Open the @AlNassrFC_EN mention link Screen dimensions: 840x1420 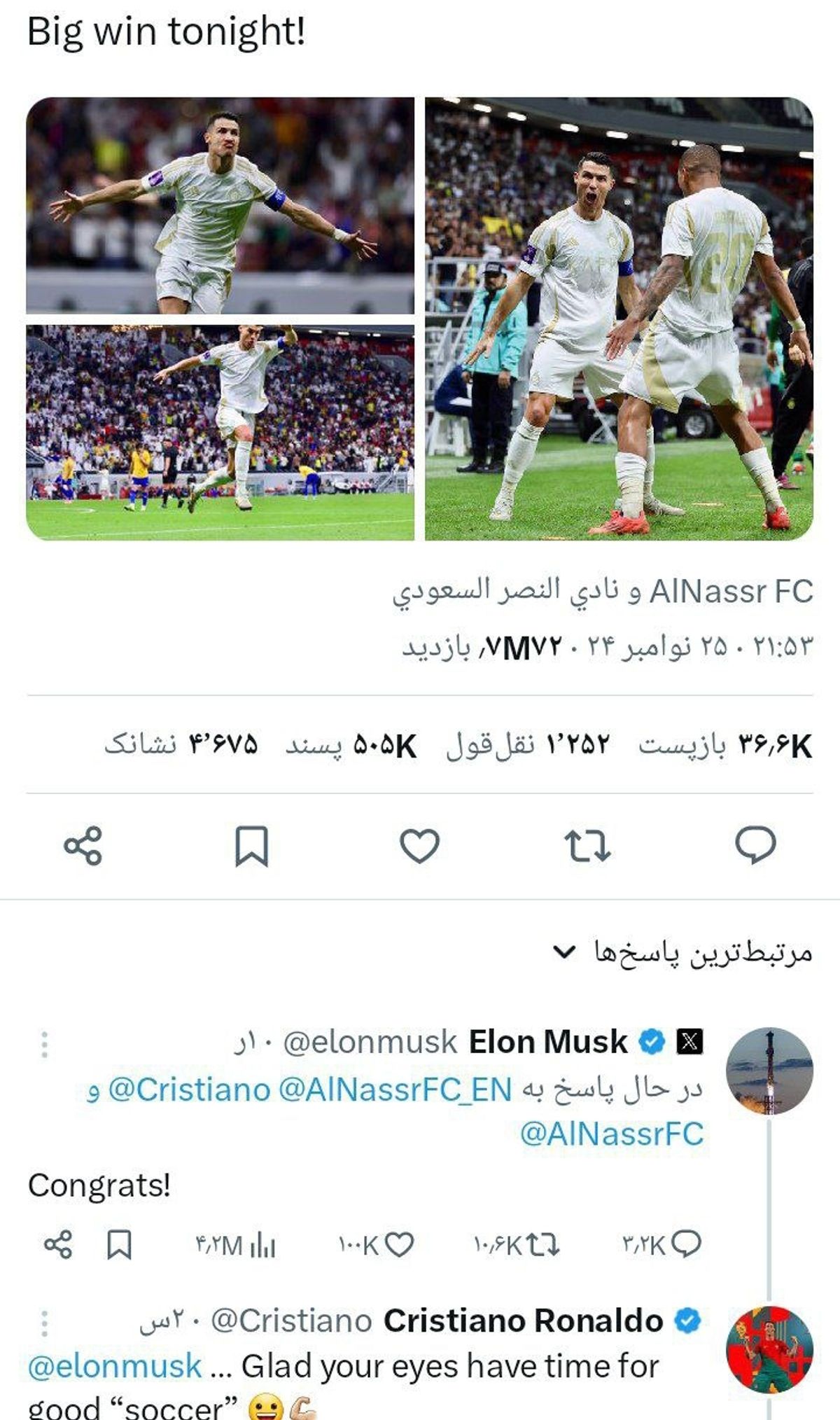395,1089
